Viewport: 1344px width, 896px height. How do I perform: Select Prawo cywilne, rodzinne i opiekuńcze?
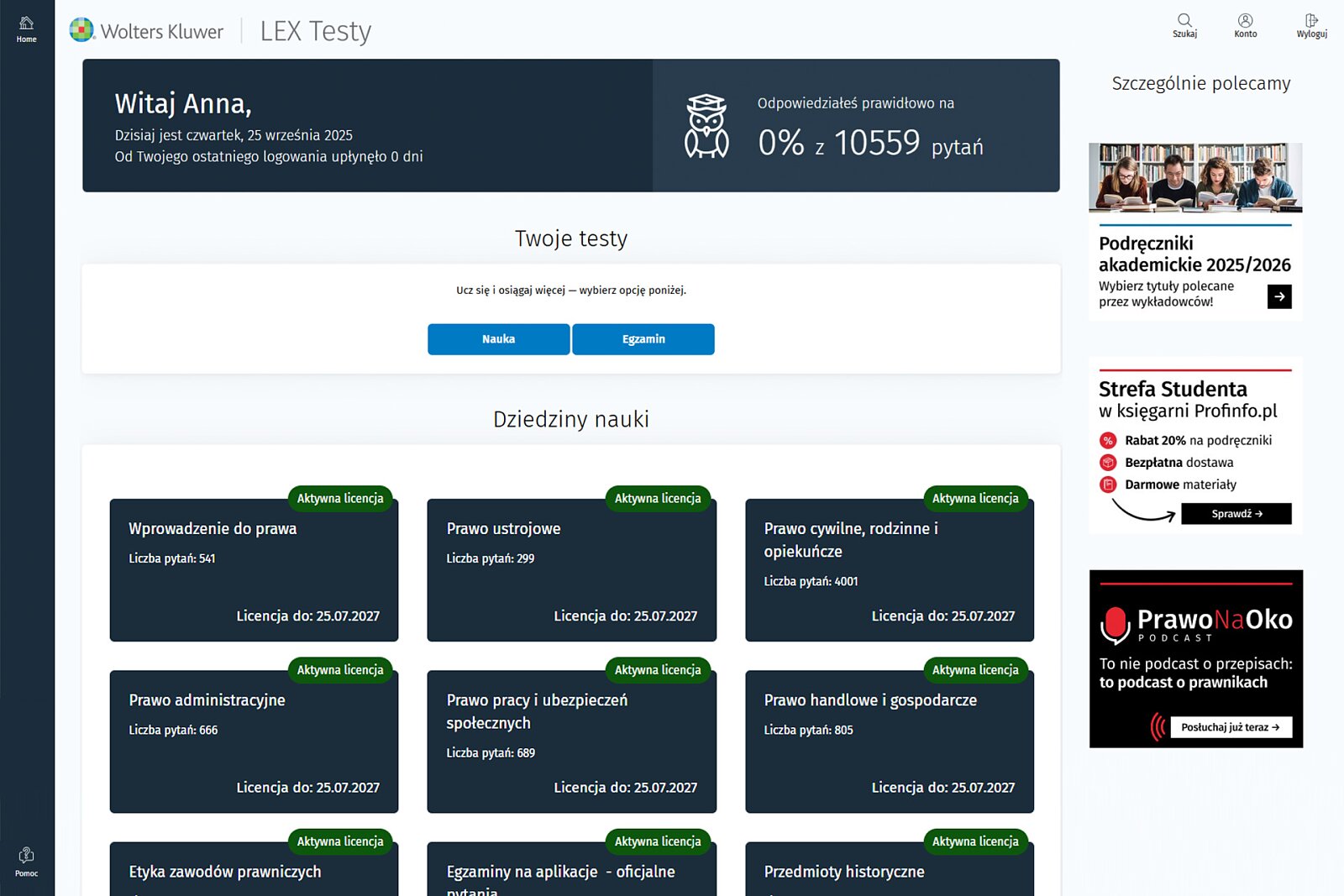(889, 571)
